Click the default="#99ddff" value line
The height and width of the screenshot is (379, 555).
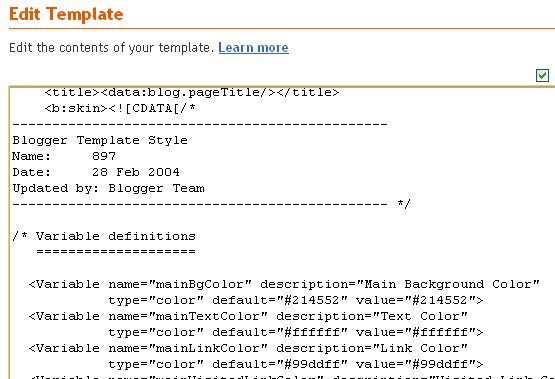tap(296, 364)
